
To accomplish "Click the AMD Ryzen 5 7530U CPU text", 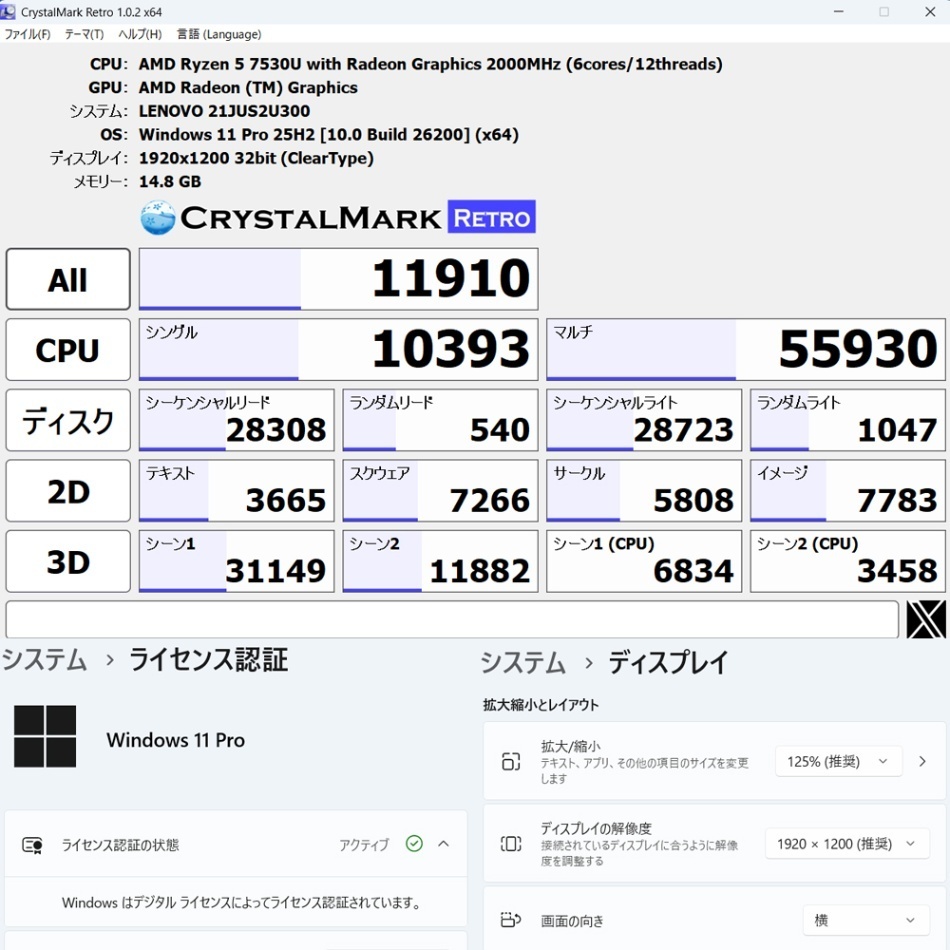I will 430,64.
